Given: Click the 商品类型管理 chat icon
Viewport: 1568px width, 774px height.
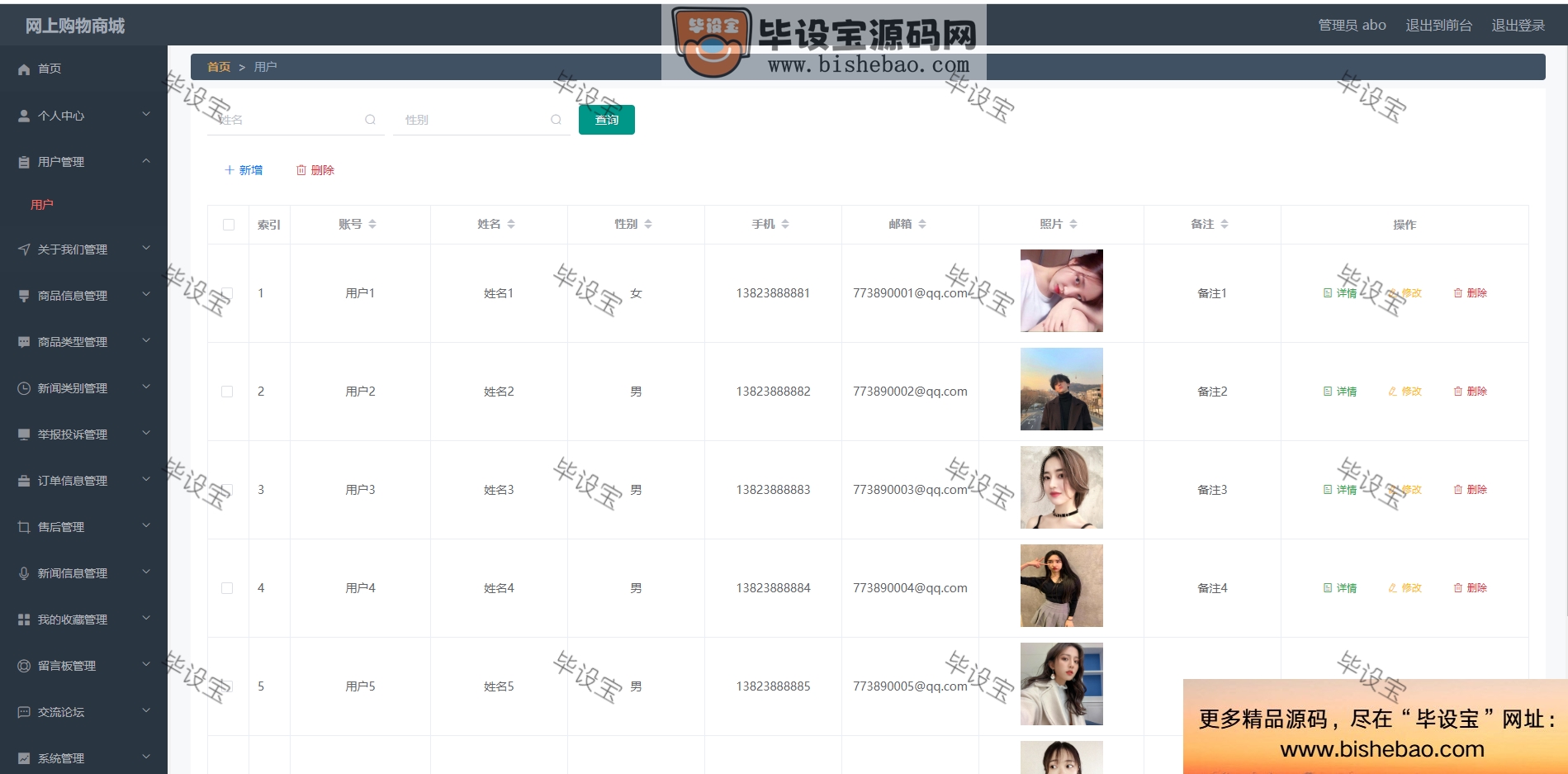Looking at the screenshot, I should pyautogui.click(x=24, y=342).
